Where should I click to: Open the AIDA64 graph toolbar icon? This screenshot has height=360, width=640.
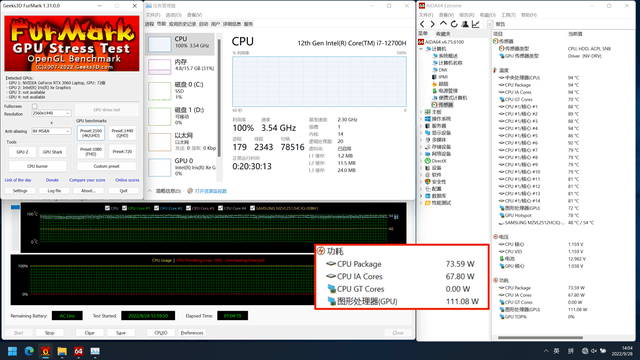[x=476, y=24]
